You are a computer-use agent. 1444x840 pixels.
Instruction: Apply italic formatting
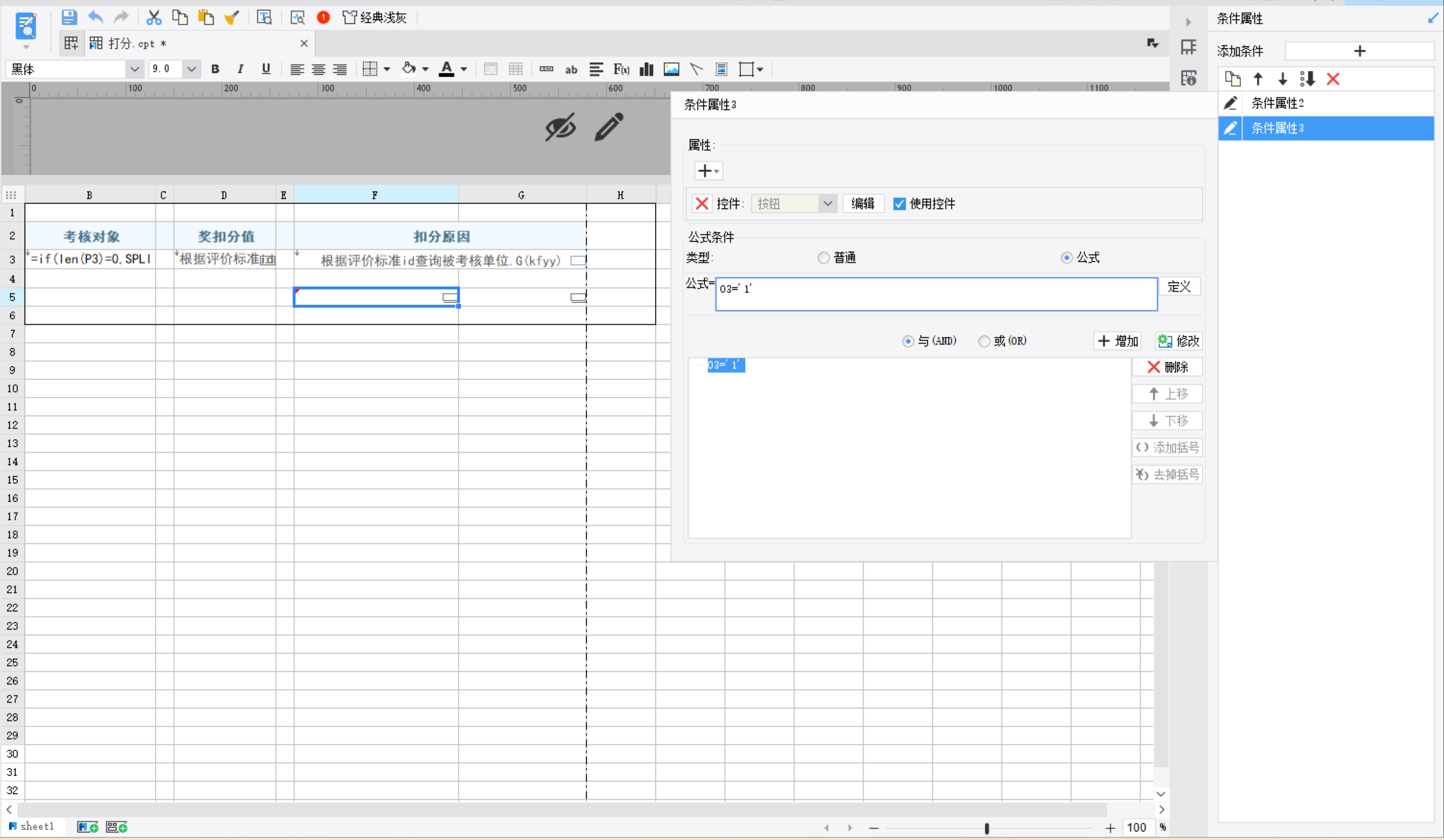point(240,69)
